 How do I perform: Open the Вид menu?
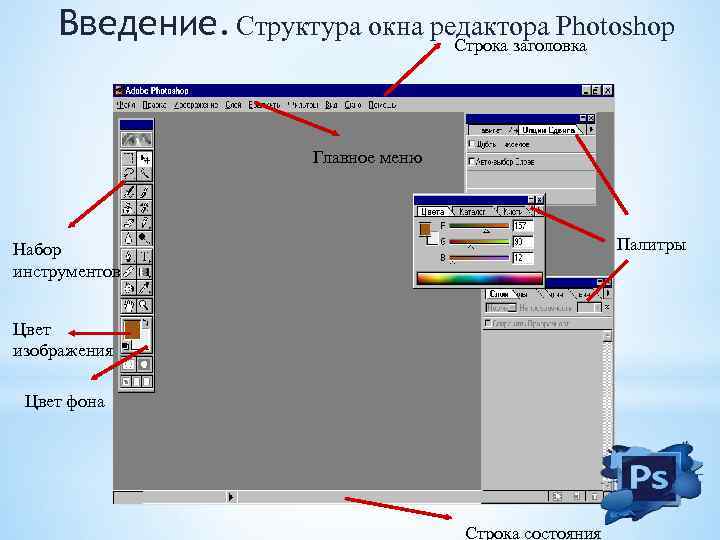click(331, 105)
